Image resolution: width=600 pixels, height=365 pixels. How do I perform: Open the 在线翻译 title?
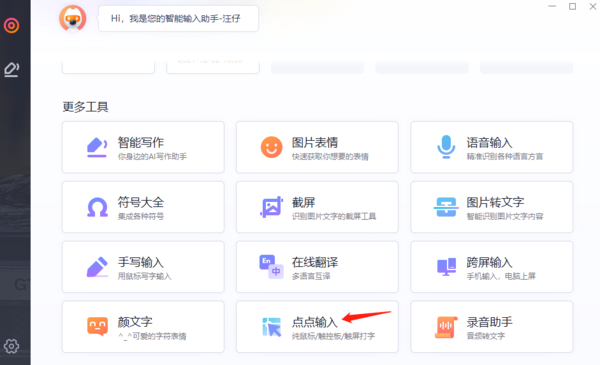point(315,262)
